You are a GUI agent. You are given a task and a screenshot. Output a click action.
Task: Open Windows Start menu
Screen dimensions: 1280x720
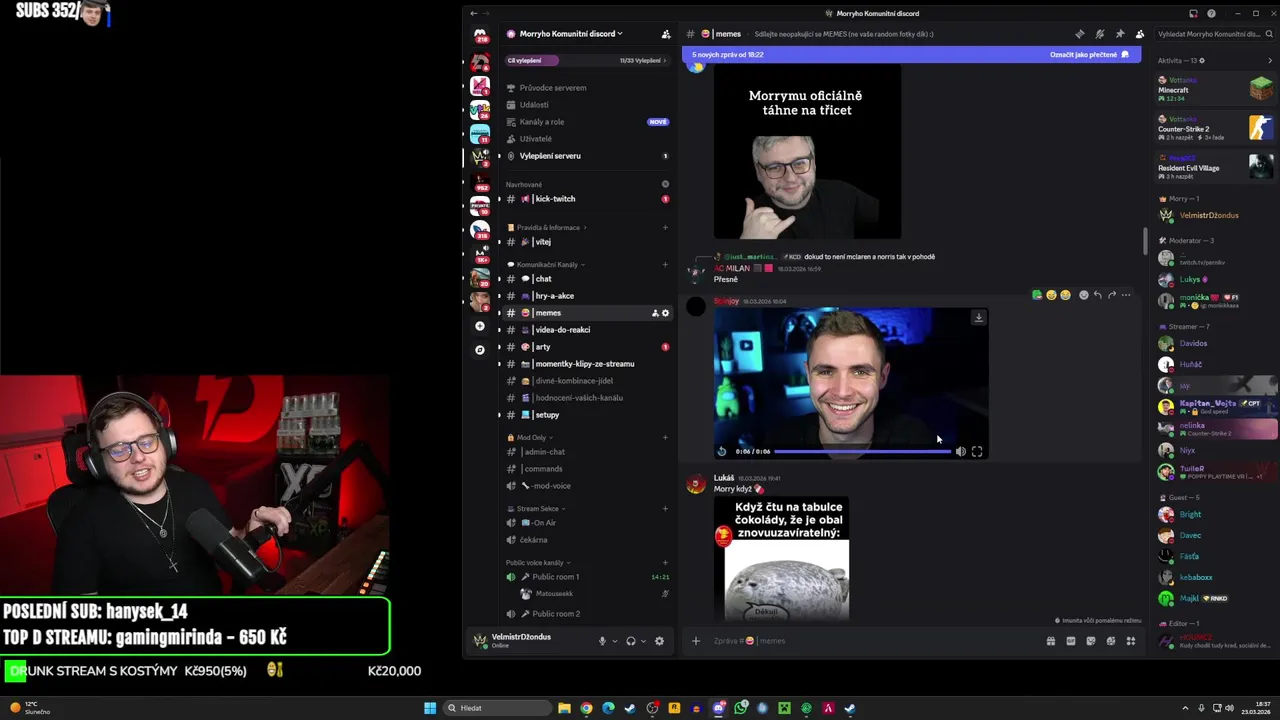click(430, 708)
